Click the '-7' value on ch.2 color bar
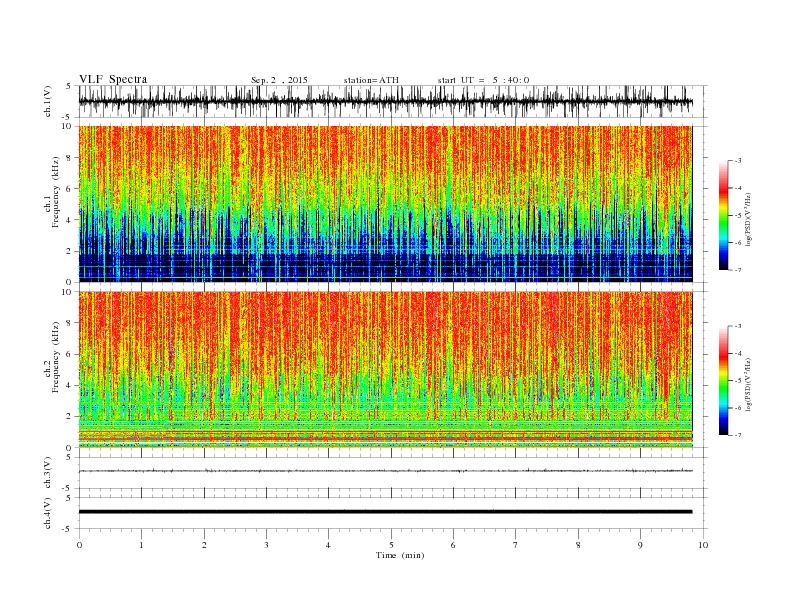 (x=738, y=435)
